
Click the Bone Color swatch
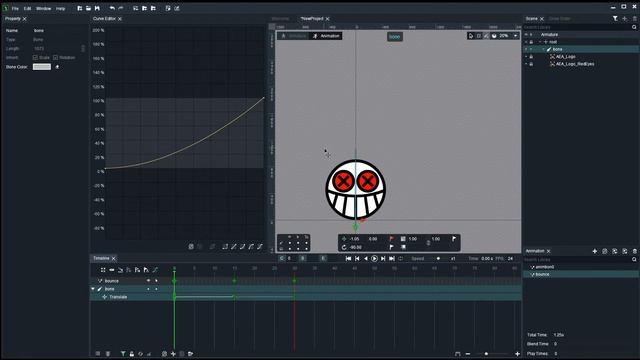[42, 67]
